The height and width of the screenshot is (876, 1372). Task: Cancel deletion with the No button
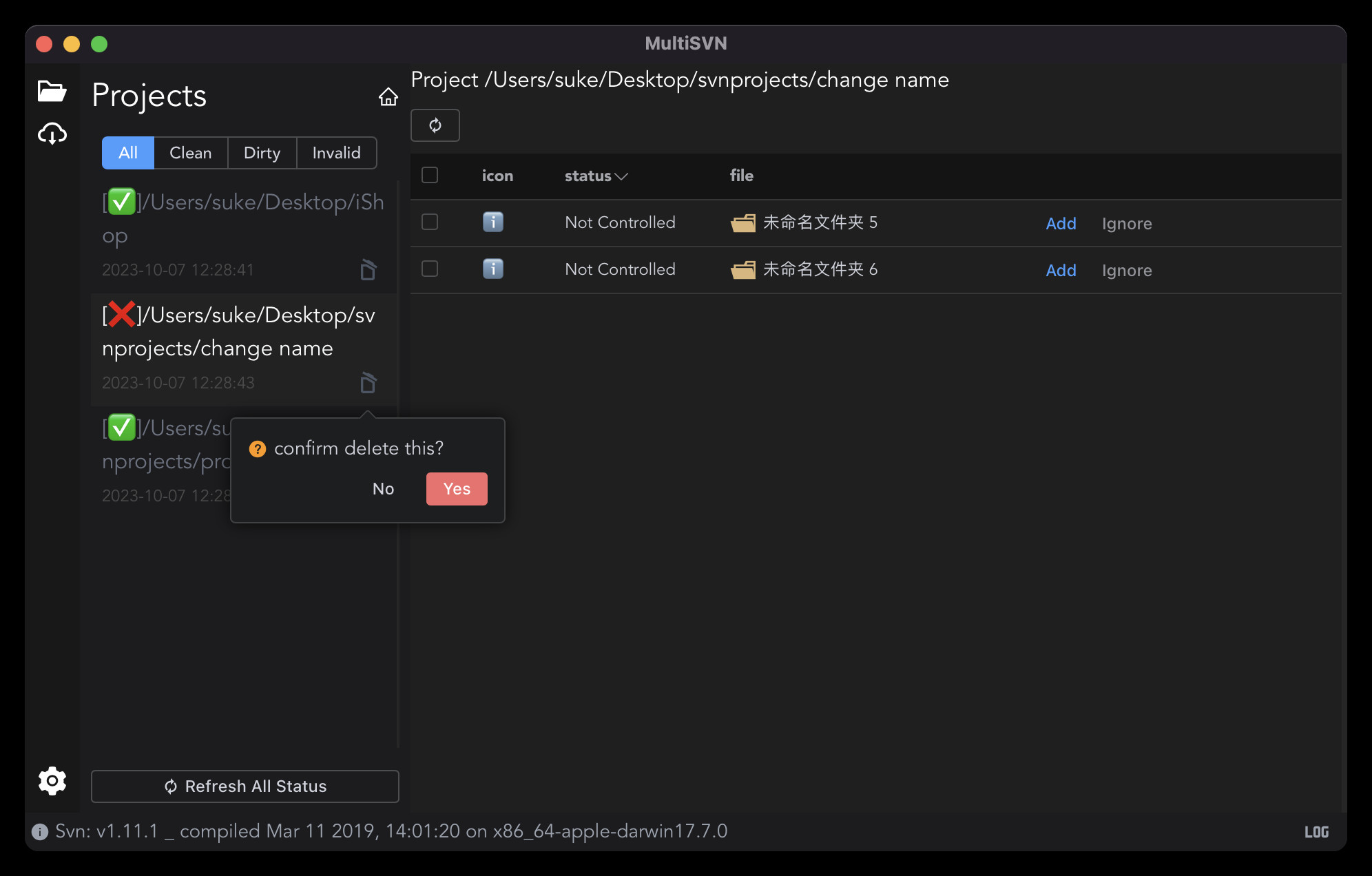point(384,489)
